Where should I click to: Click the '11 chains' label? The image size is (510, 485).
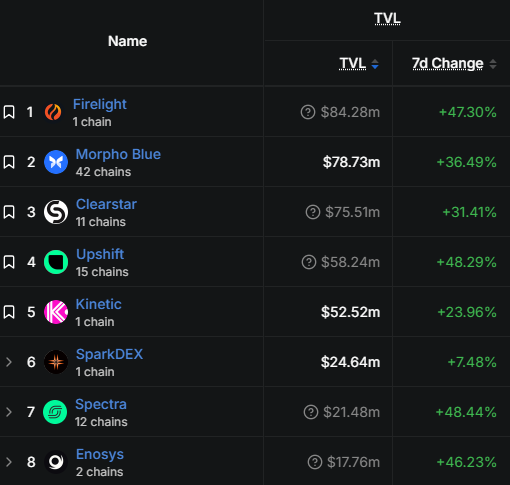(x=101, y=222)
